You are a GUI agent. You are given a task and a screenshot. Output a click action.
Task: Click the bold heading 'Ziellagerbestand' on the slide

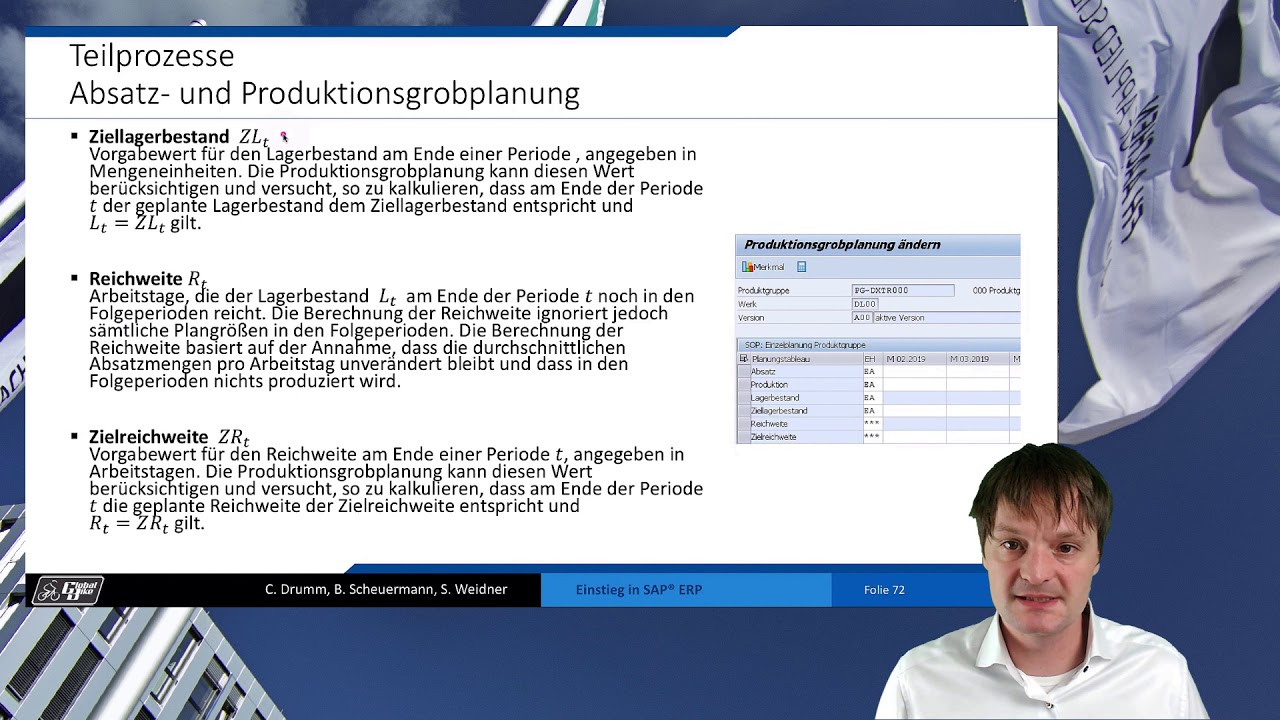coord(159,137)
